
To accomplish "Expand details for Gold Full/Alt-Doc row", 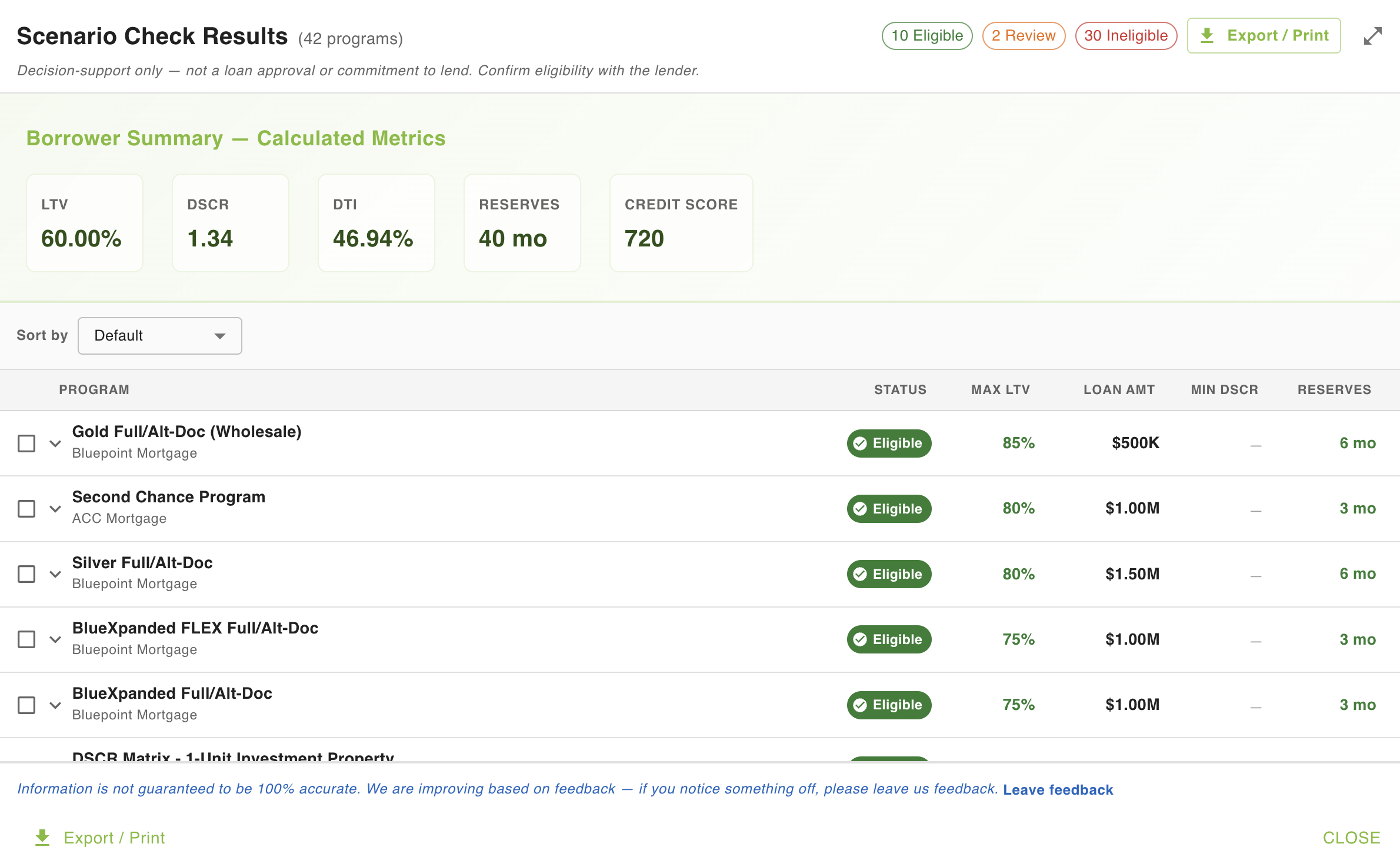I will (x=55, y=443).
